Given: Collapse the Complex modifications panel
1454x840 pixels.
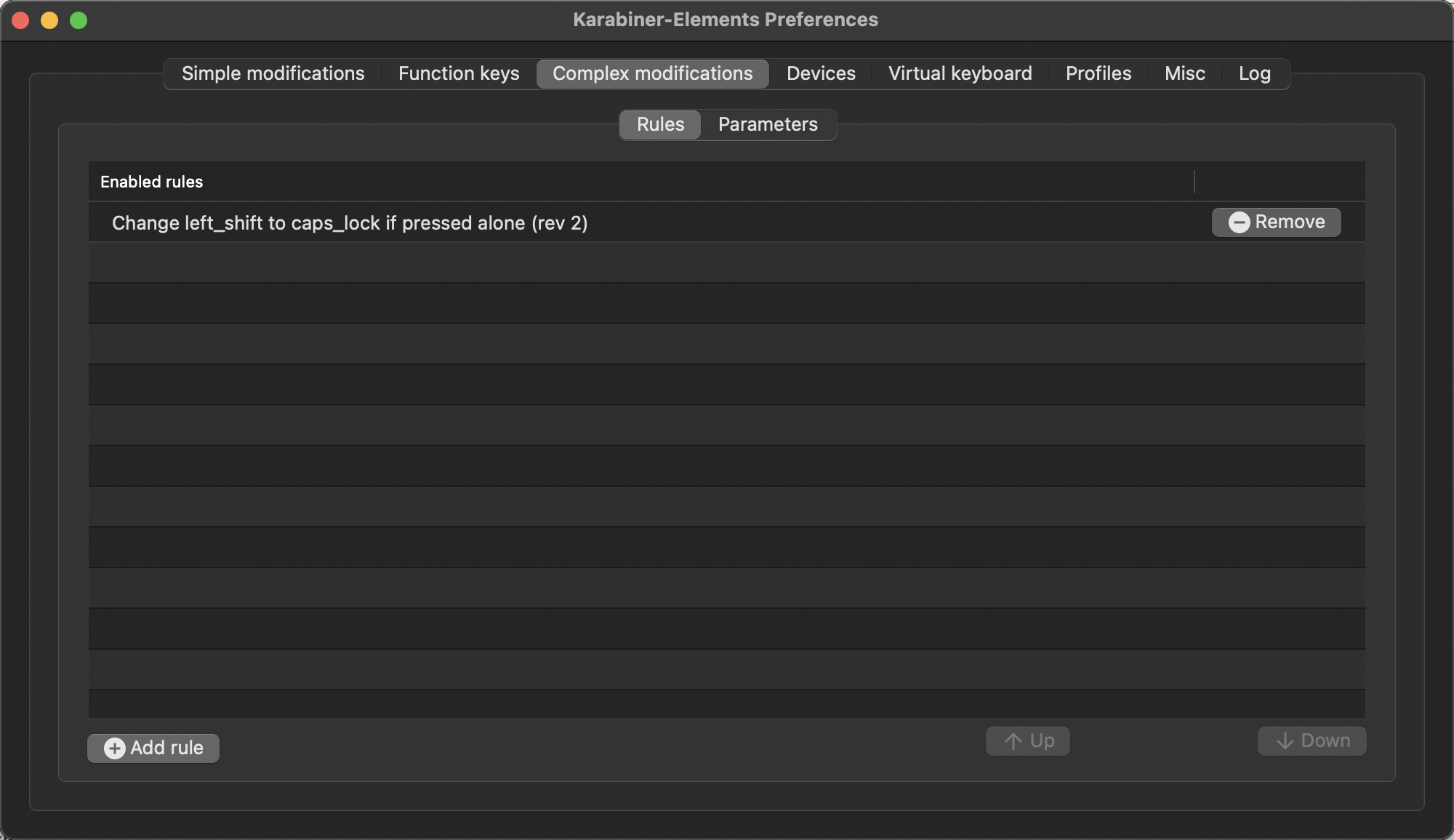Looking at the screenshot, I should (652, 73).
